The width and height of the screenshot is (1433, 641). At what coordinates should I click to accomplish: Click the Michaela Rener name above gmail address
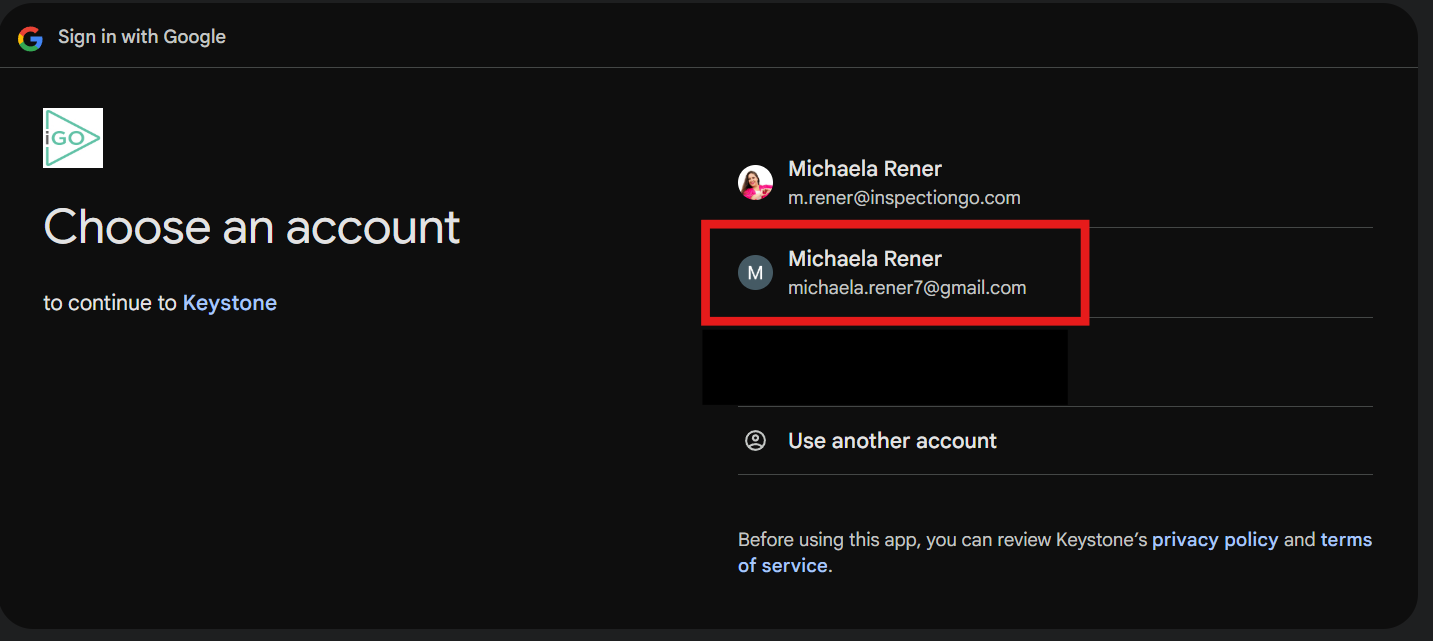pos(865,259)
